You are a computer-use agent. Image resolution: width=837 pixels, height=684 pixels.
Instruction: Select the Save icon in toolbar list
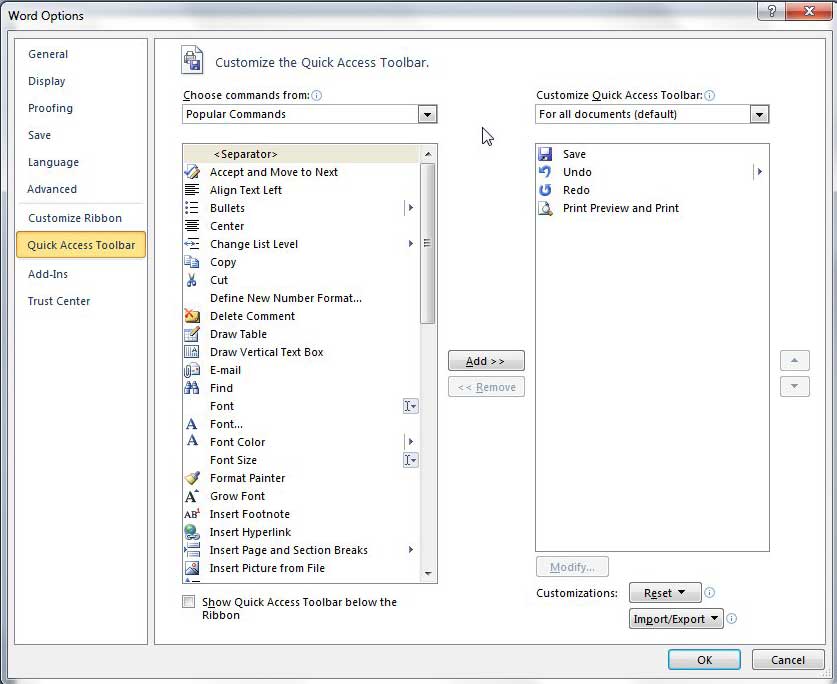tap(545, 154)
